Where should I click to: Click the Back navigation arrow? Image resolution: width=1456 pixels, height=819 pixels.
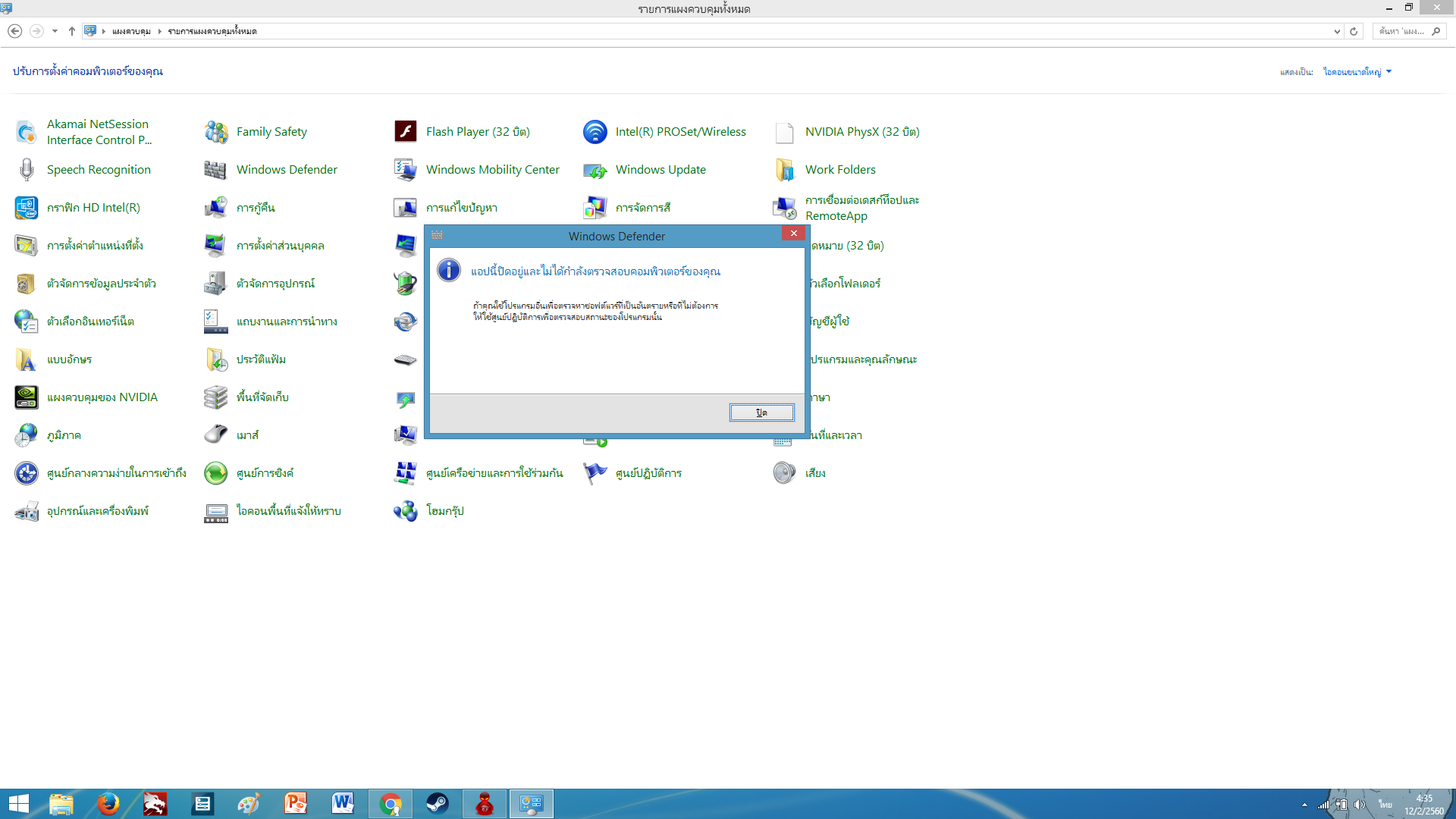click(x=14, y=31)
